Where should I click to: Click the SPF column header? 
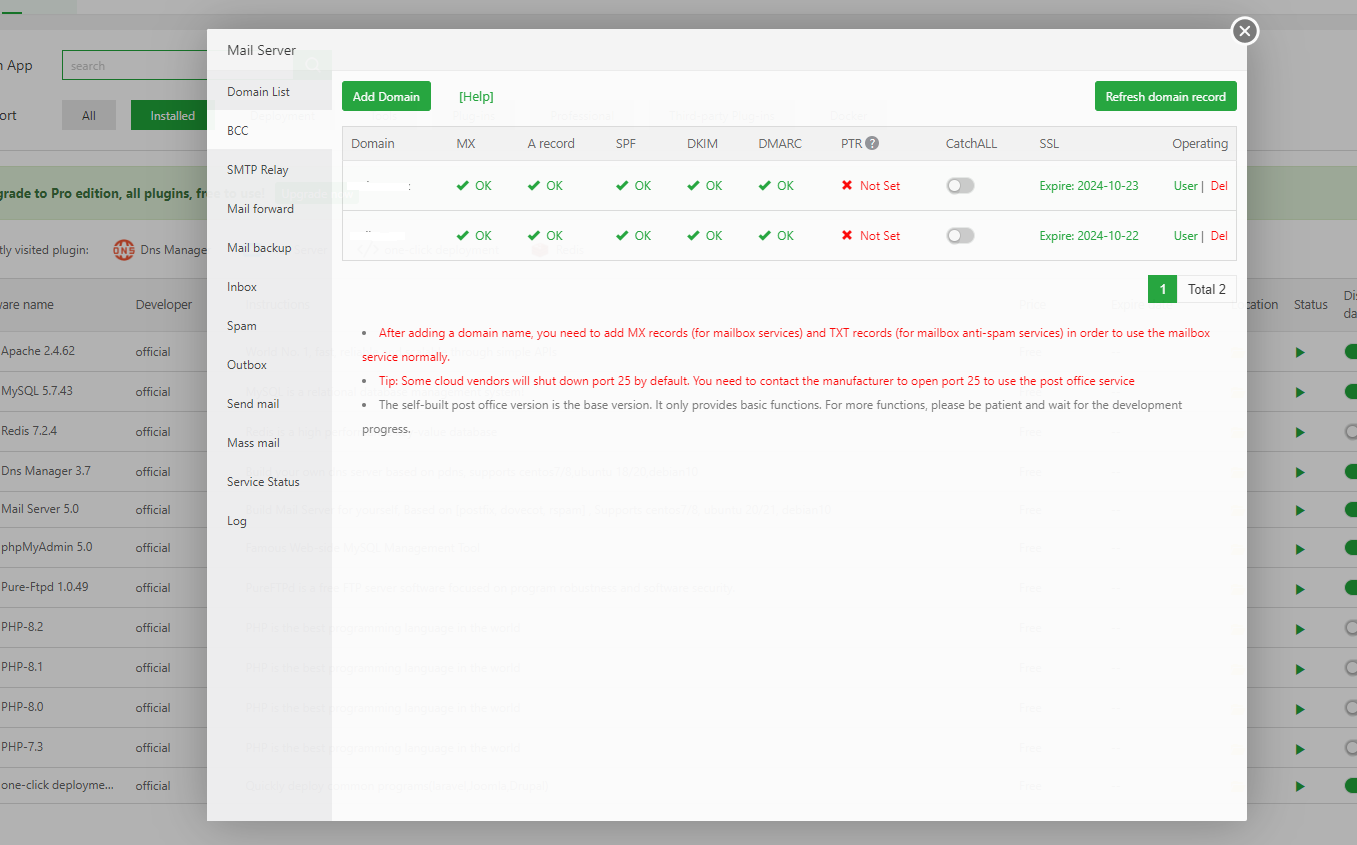[x=625, y=143]
